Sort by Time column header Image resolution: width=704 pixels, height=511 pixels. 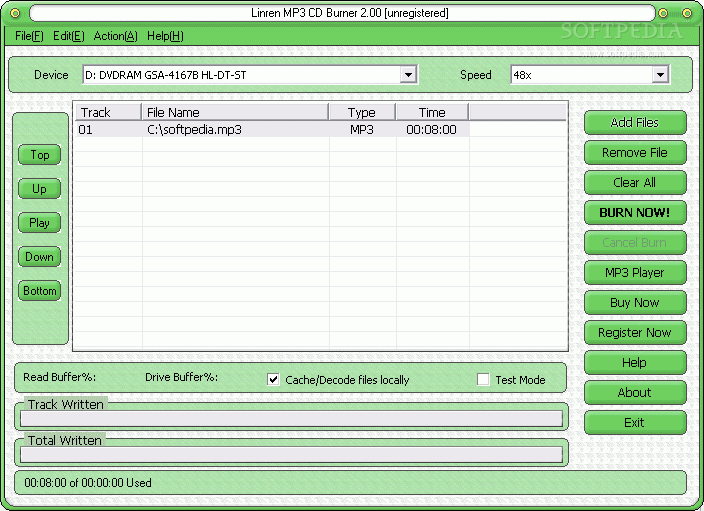tap(432, 112)
